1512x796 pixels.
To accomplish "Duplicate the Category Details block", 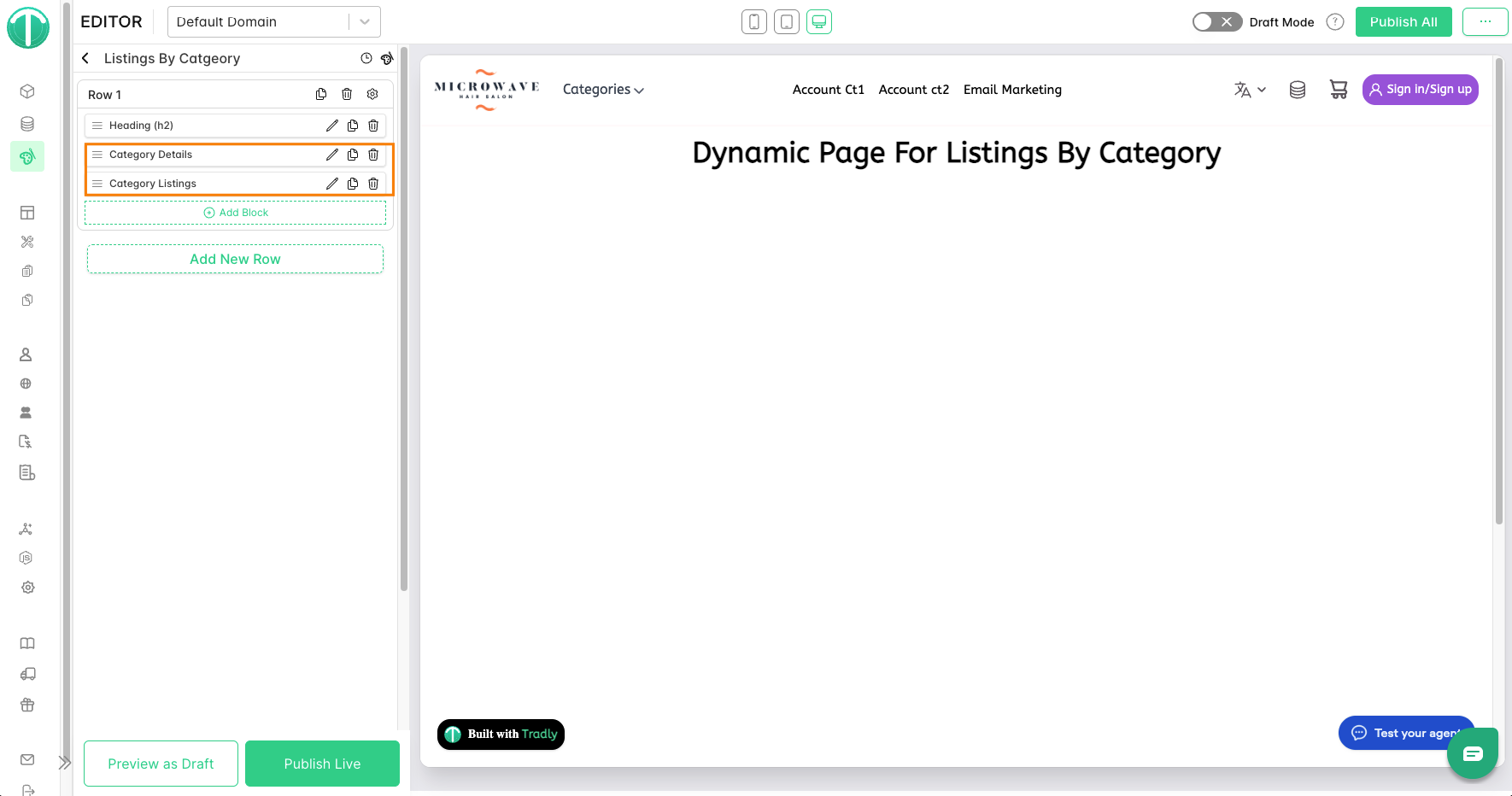I will point(353,155).
